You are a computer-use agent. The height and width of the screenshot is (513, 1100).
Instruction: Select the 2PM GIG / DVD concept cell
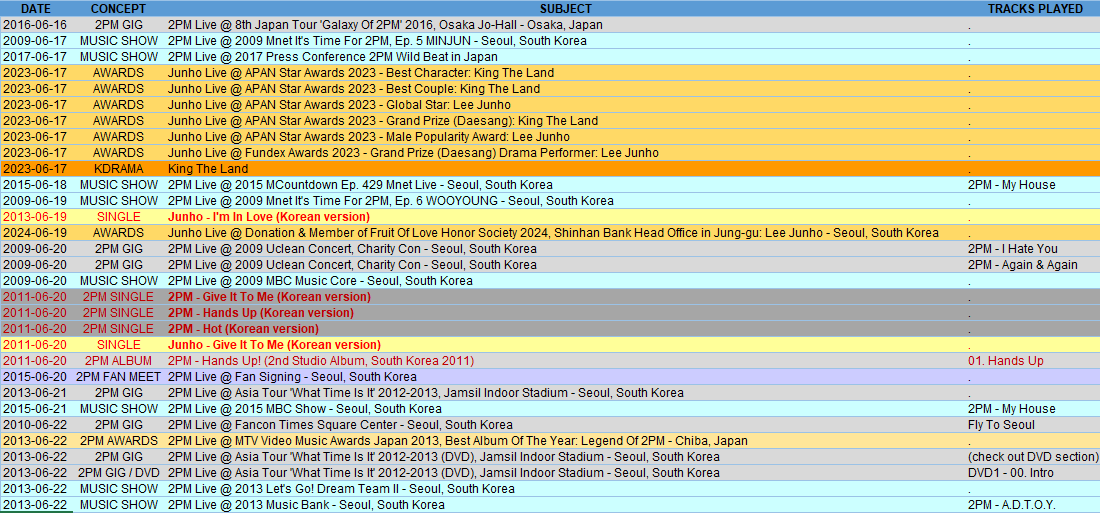coord(119,473)
